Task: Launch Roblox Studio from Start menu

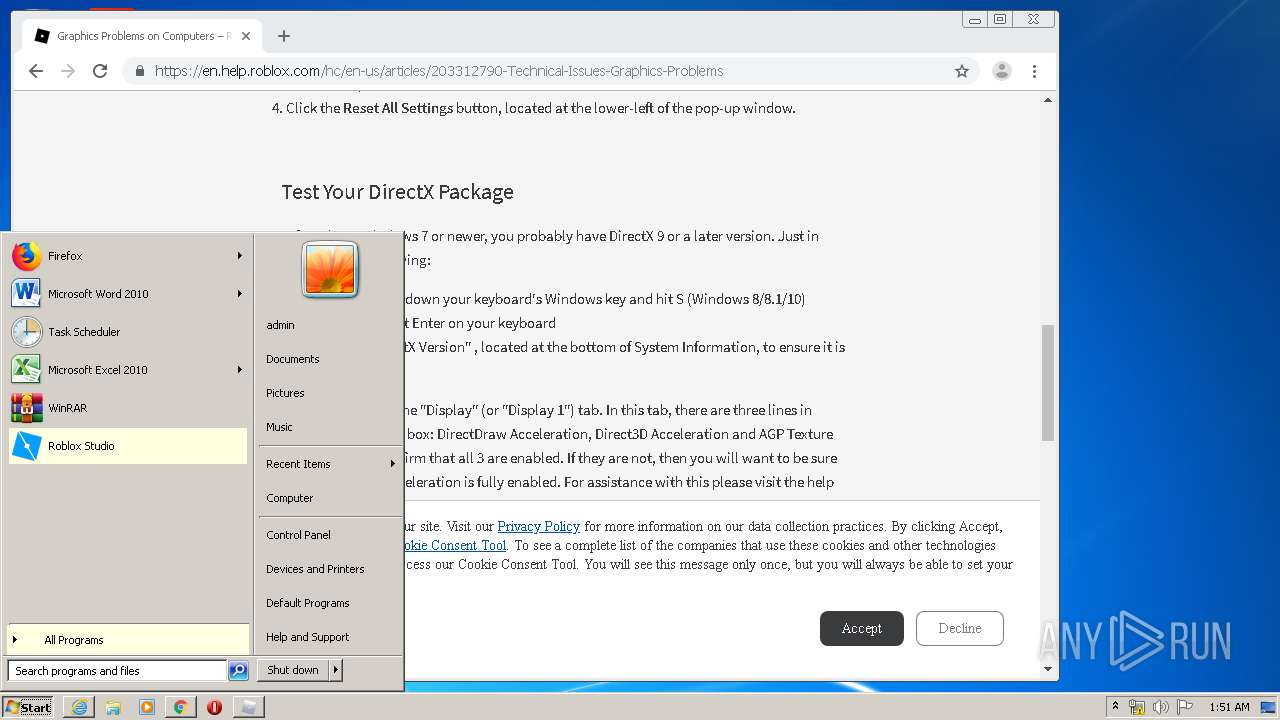Action: (x=127, y=446)
